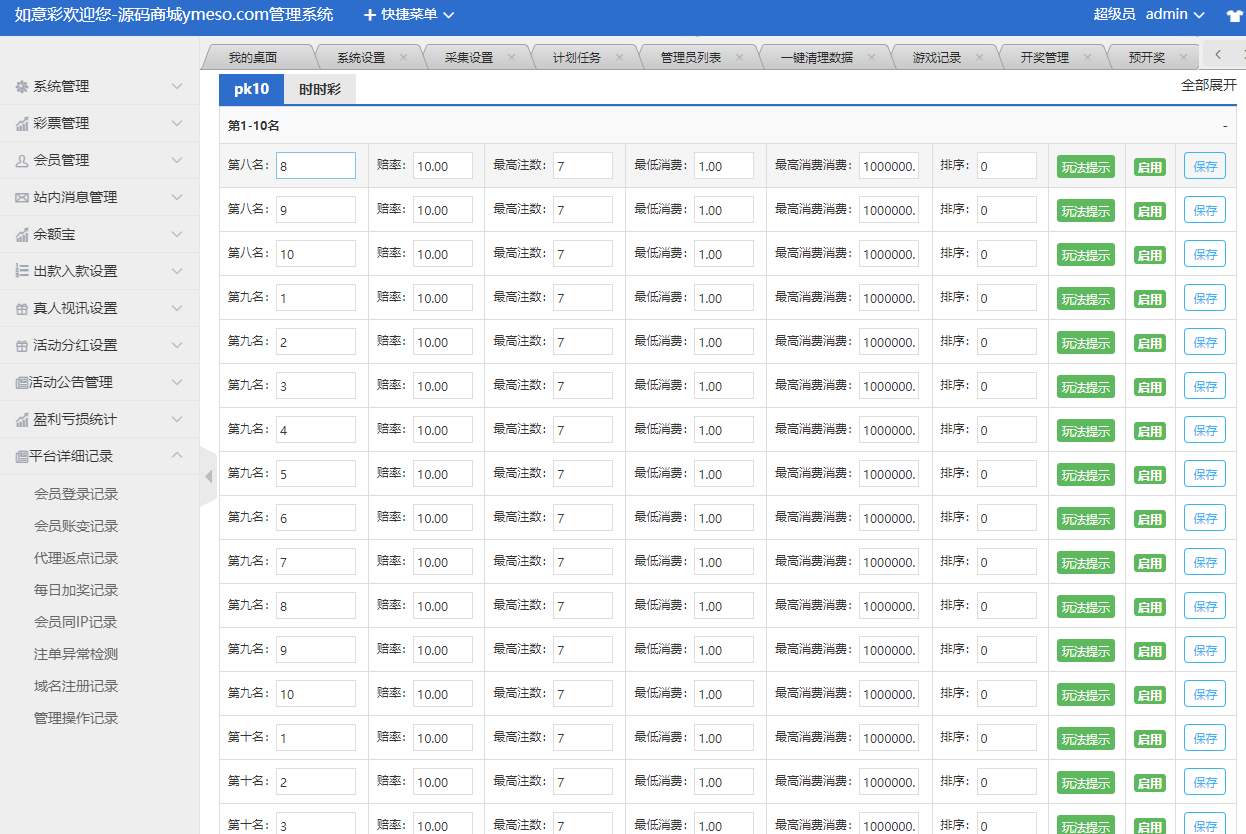Focus 赔率 field in 第八名 8 row

point(443,166)
